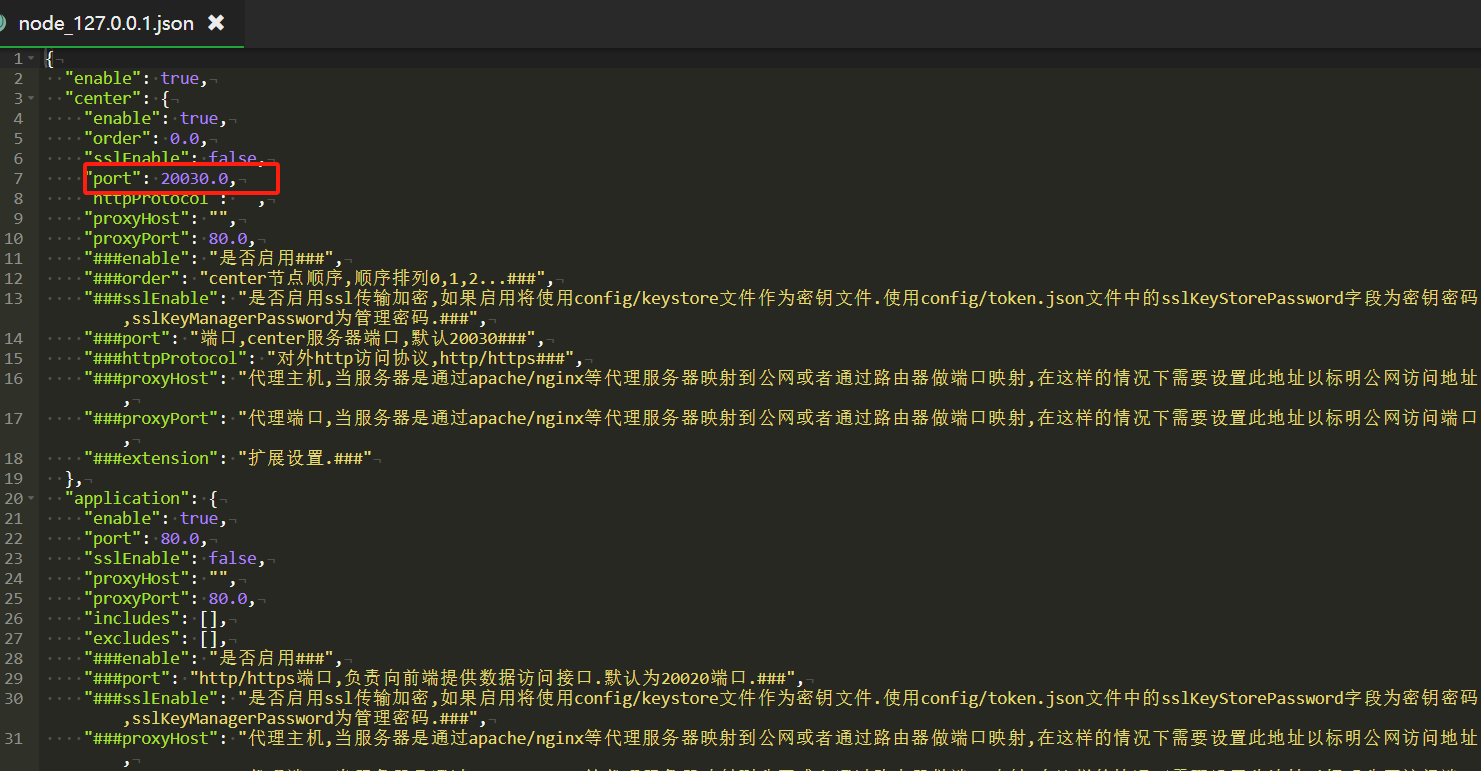Image resolution: width=1481 pixels, height=771 pixels.
Task: Place cursor on the "center" key
Action: pyautogui.click(x=103, y=98)
